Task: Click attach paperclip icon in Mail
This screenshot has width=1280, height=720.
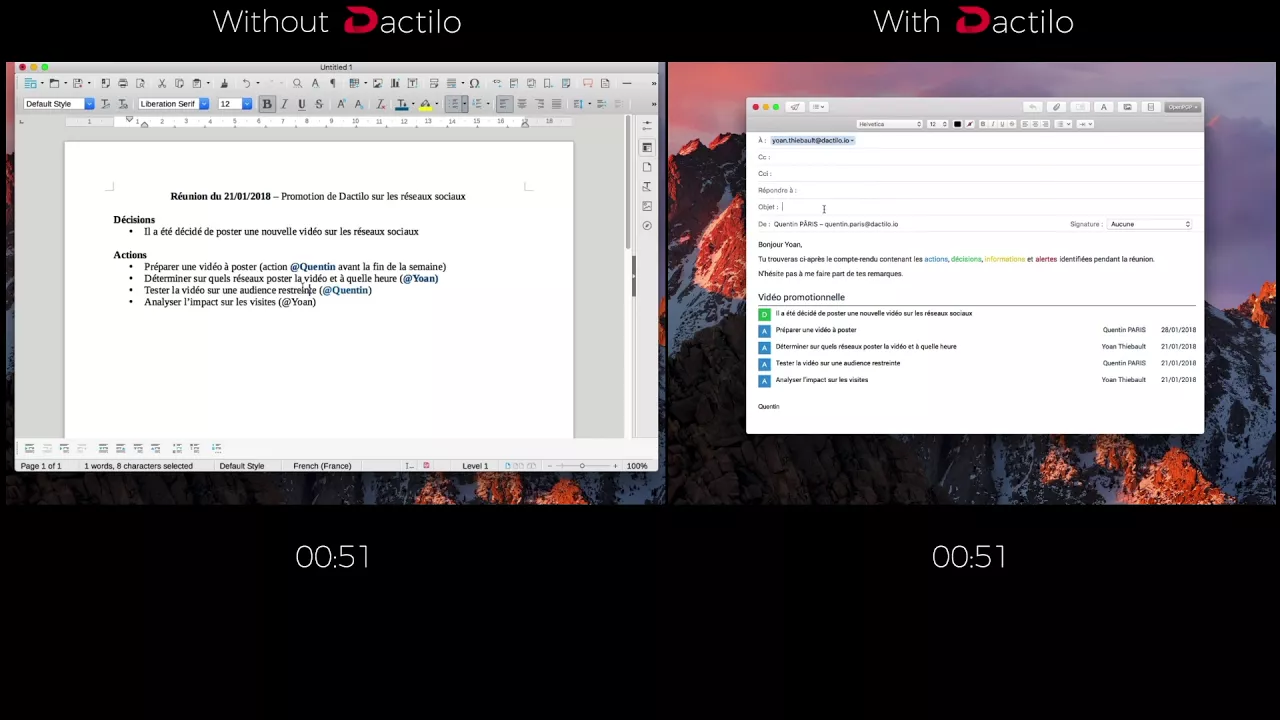Action: pyautogui.click(x=1056, y=107)
